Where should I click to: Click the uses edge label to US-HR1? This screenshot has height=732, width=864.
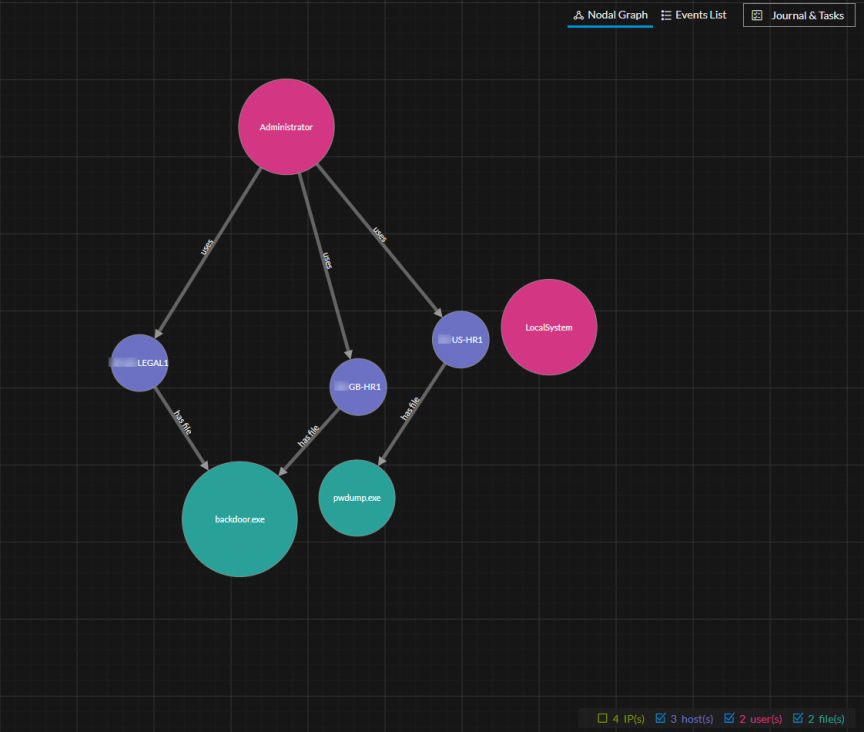coord(380,234)
